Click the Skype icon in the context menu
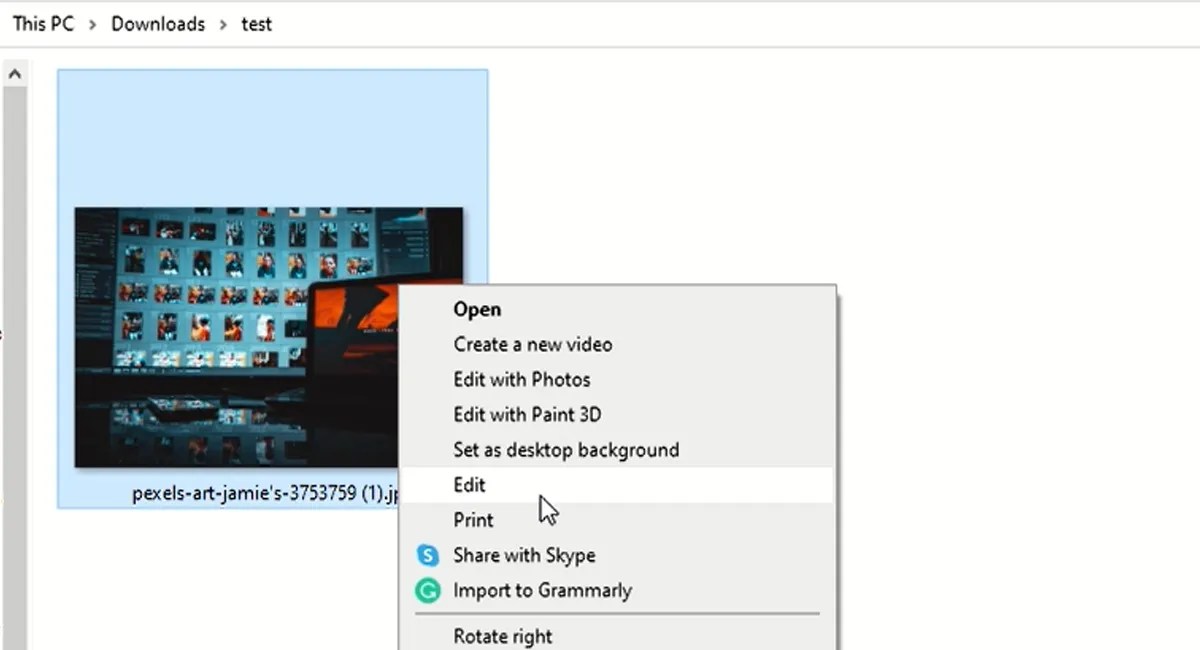 click(x=427, y=555)
